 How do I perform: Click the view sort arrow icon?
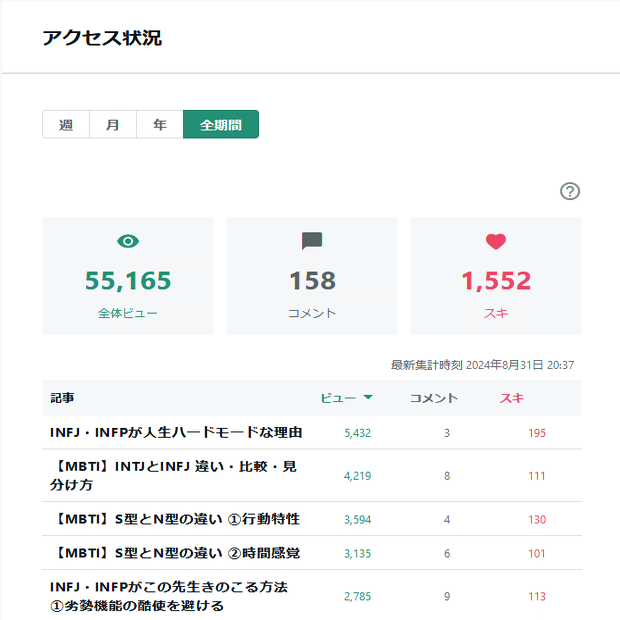[x=368, y=398]
